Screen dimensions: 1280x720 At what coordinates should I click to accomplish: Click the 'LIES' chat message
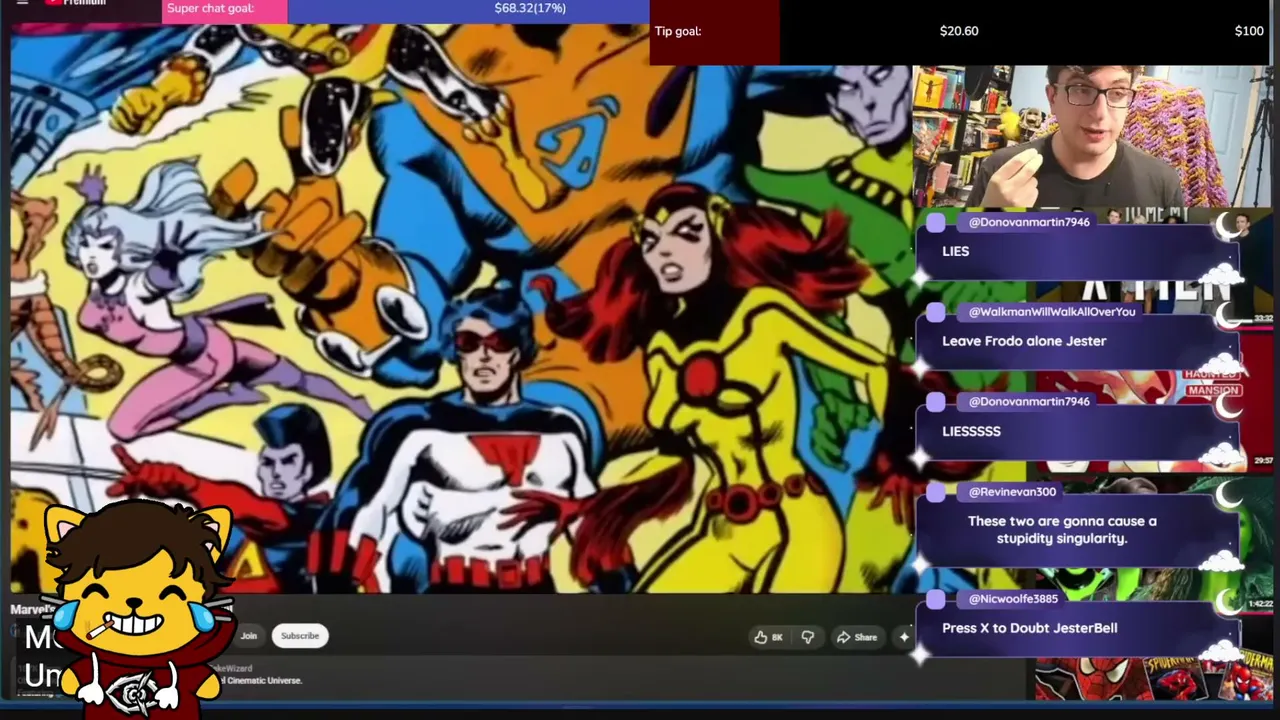pos(955,251)
